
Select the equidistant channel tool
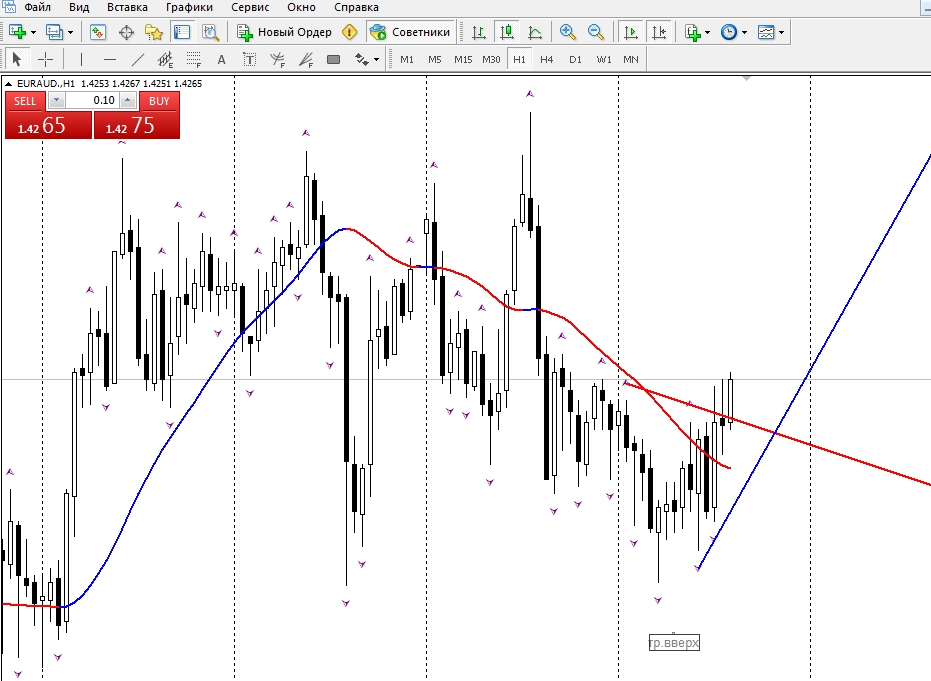(x=165, y=59)
